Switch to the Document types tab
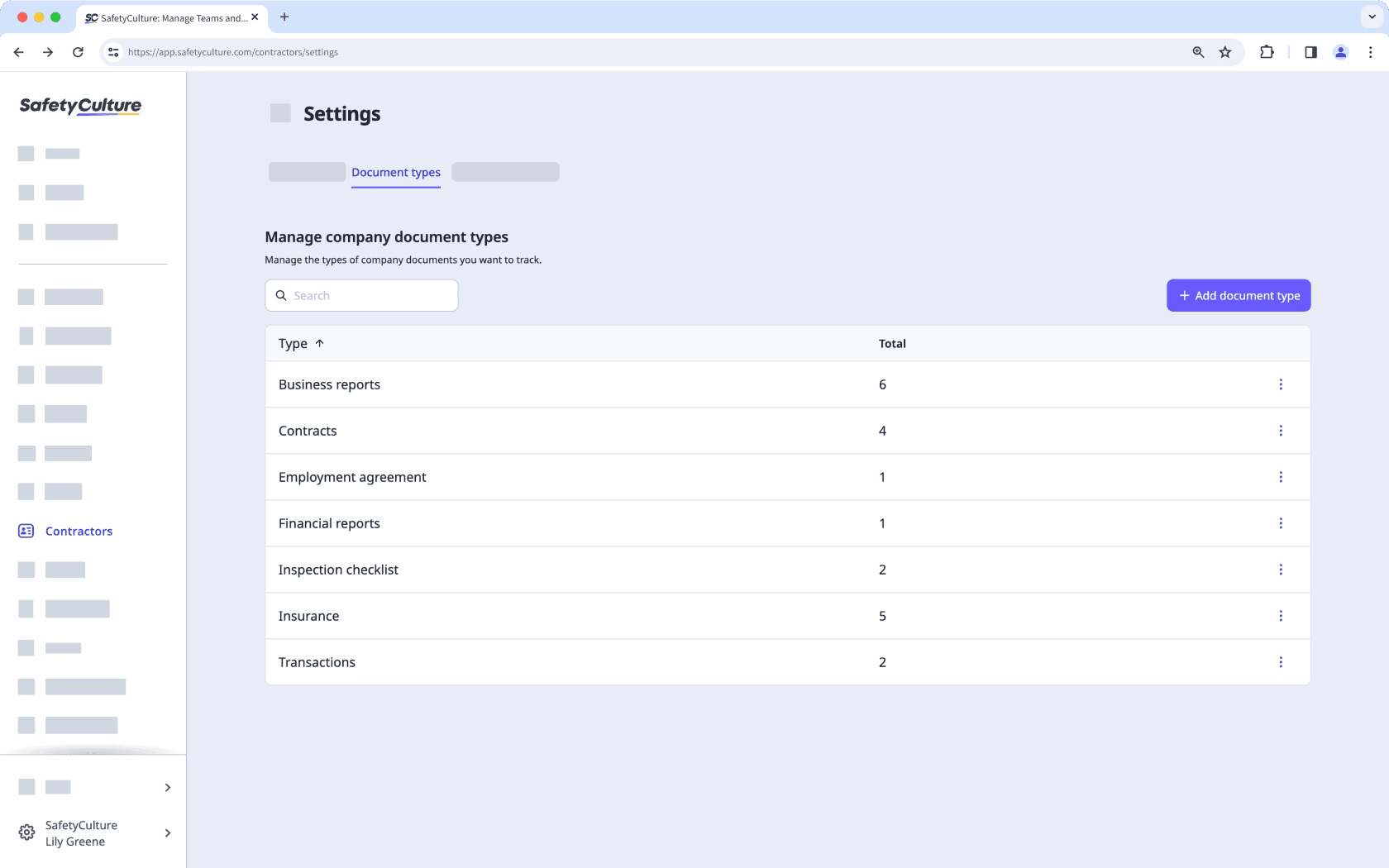The height and width of the screenshot is (868, 1389). (x=395, y=172)
